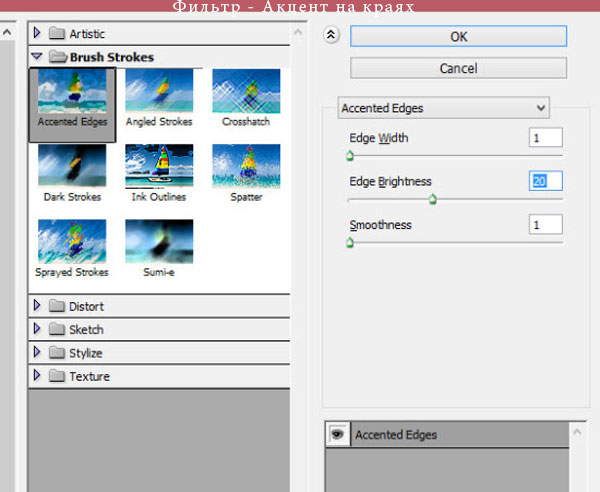Expand the Sketch filter category

click(37, 329)
